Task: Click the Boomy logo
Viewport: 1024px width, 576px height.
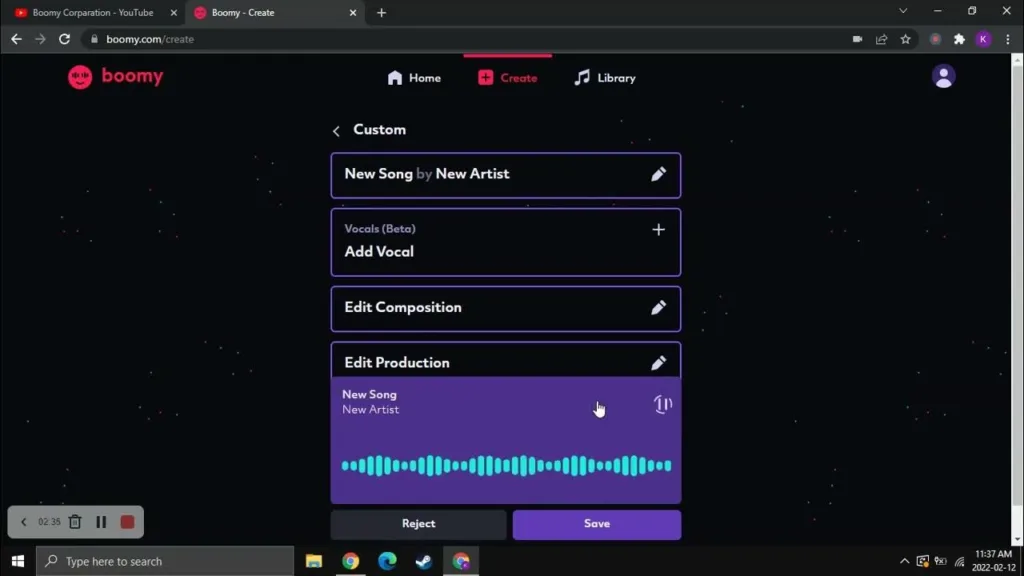Action: coord(115,77)
